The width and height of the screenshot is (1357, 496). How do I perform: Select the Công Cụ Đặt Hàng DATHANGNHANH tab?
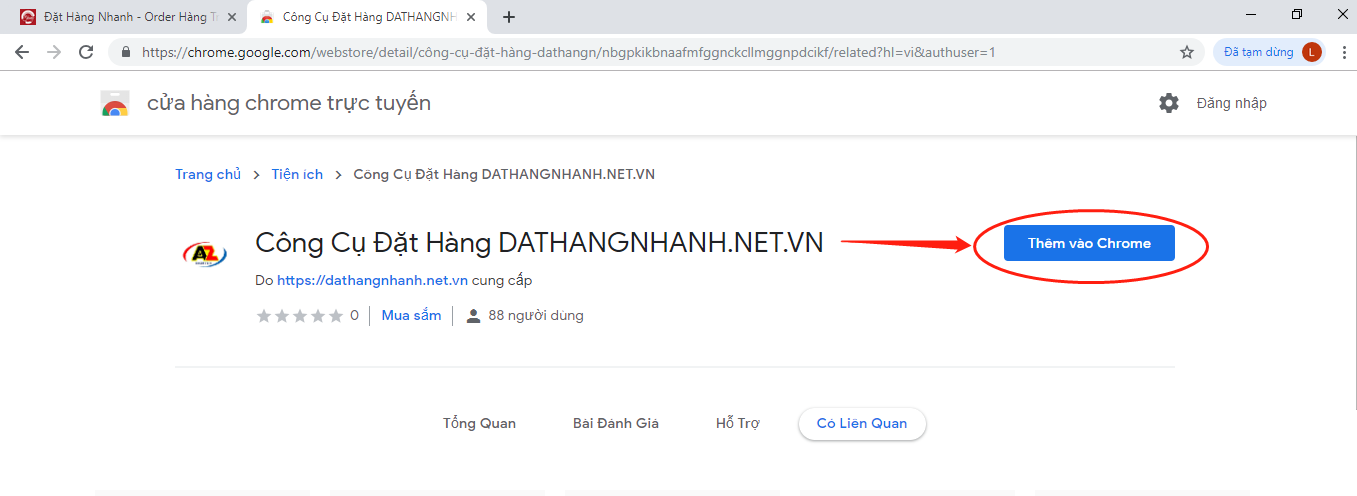pos(366,17)
